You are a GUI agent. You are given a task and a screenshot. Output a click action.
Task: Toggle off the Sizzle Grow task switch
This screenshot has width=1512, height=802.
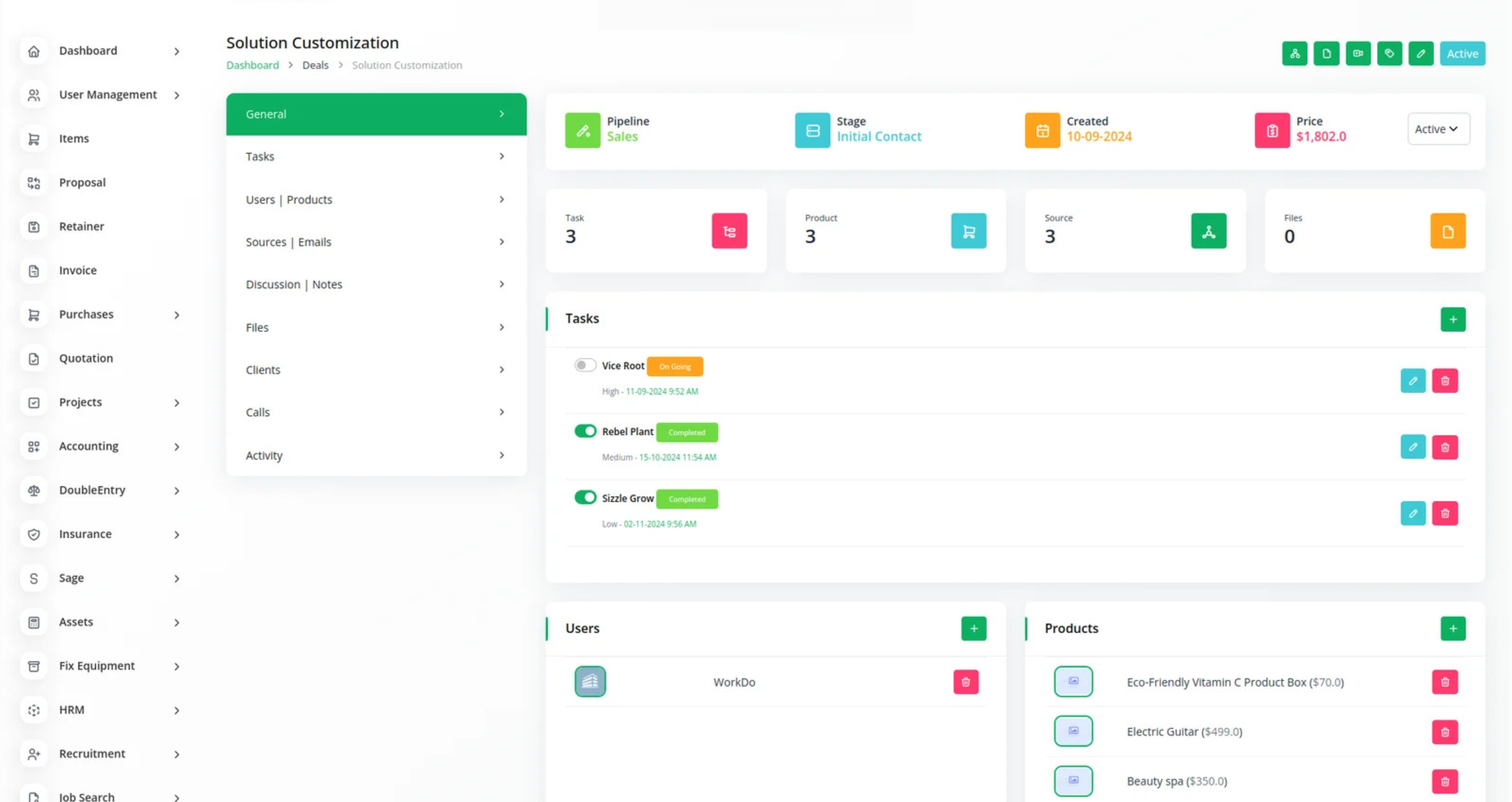coord(585,498)
